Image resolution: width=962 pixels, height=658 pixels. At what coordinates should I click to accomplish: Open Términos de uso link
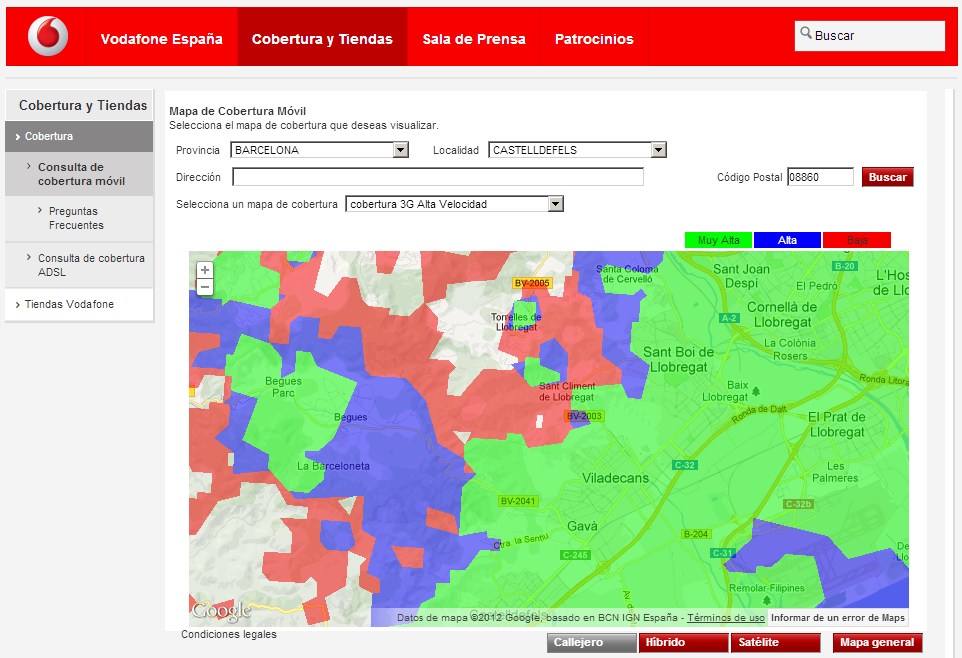tap(726, 617)
